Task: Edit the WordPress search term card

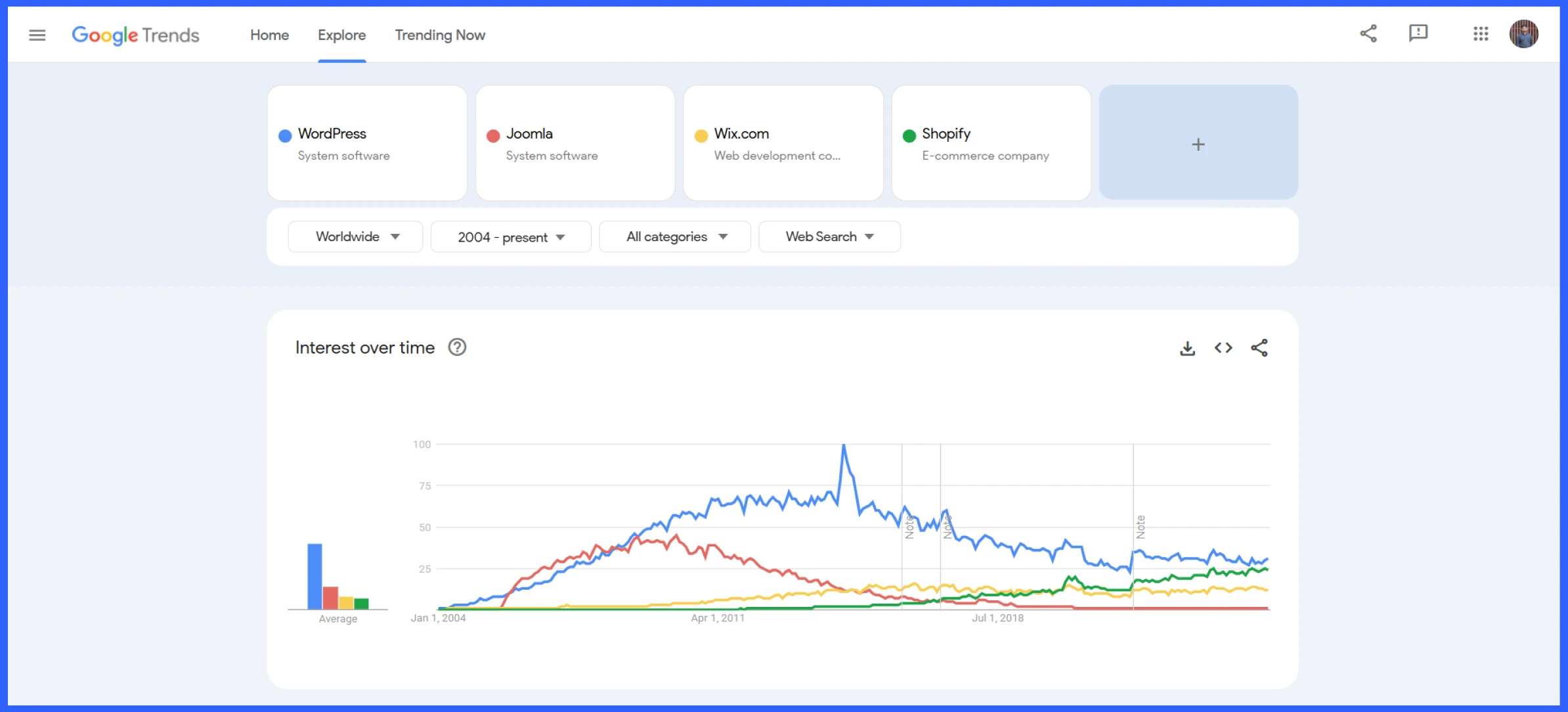Action: click(367, 143)
